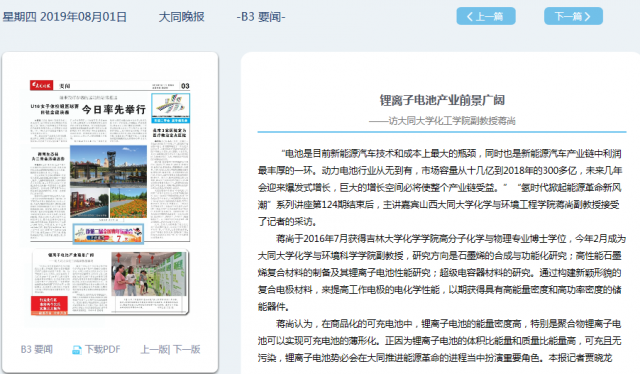This screenshot has width=640, height=374.
Task: Click the subtitle 访大同大学化工学院副教授蒋尚
Action: (x=442, y=121)
